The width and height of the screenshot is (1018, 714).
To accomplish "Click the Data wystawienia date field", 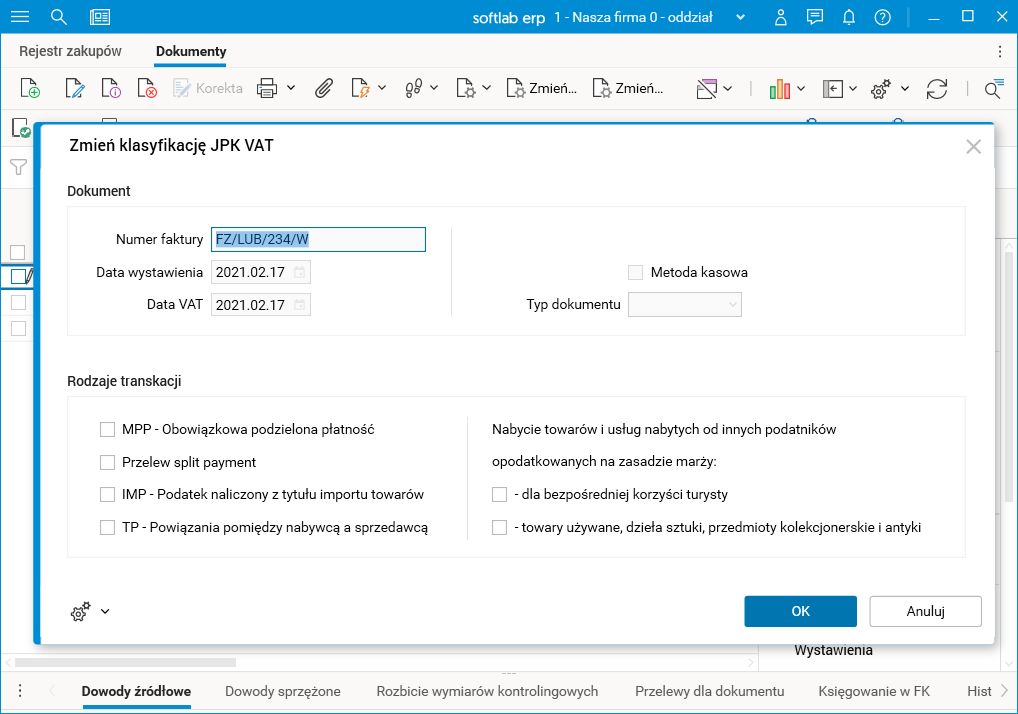I will point(260,272).
